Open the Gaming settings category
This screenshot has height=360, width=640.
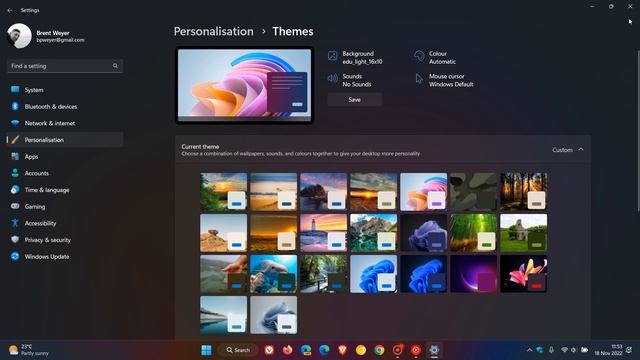click(x=65, y=207)
